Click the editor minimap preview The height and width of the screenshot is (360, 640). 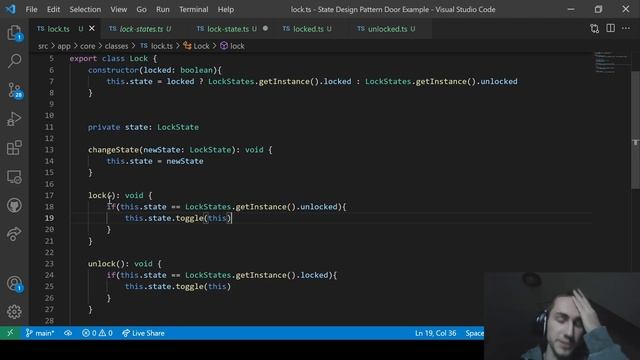pyautogui.click(x=611, y=62)
